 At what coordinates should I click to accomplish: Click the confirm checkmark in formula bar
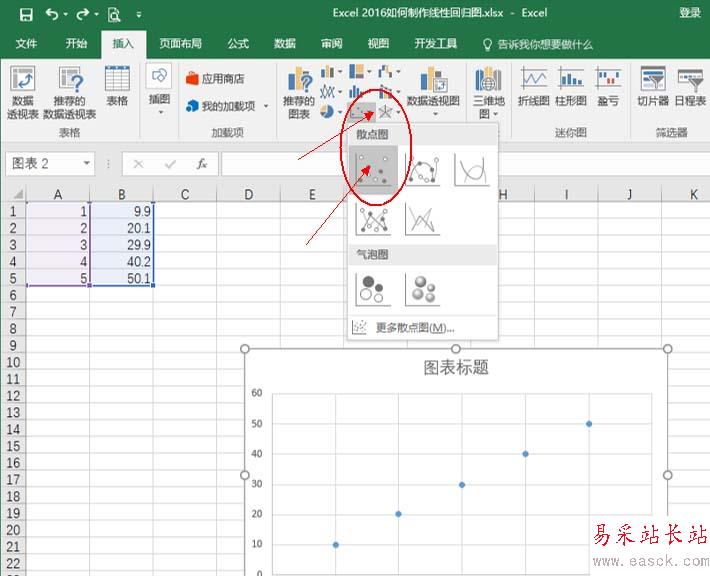(170, 164)
